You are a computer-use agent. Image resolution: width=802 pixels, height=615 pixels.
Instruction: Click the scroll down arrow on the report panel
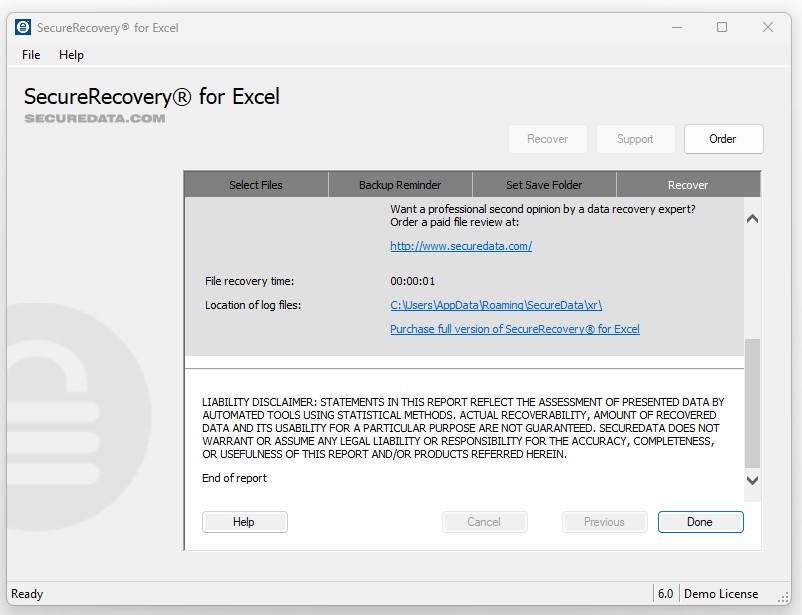click(x=752, y=481)
